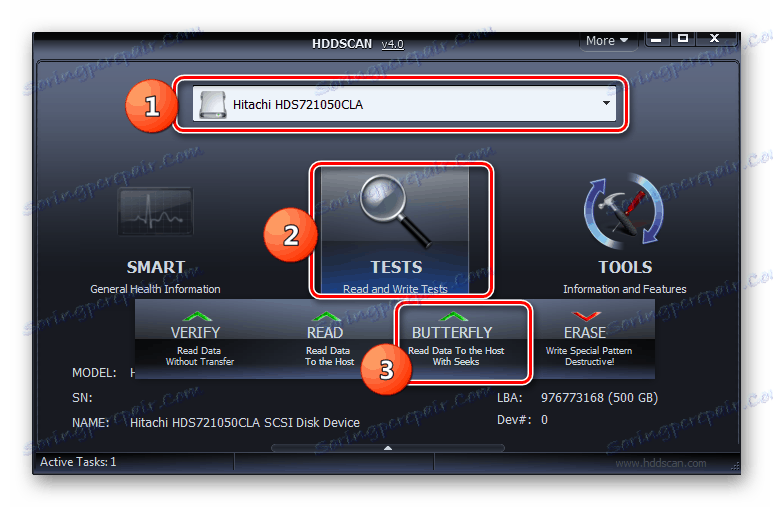Open the www.hddscan.com website link

tap(661, 463)
